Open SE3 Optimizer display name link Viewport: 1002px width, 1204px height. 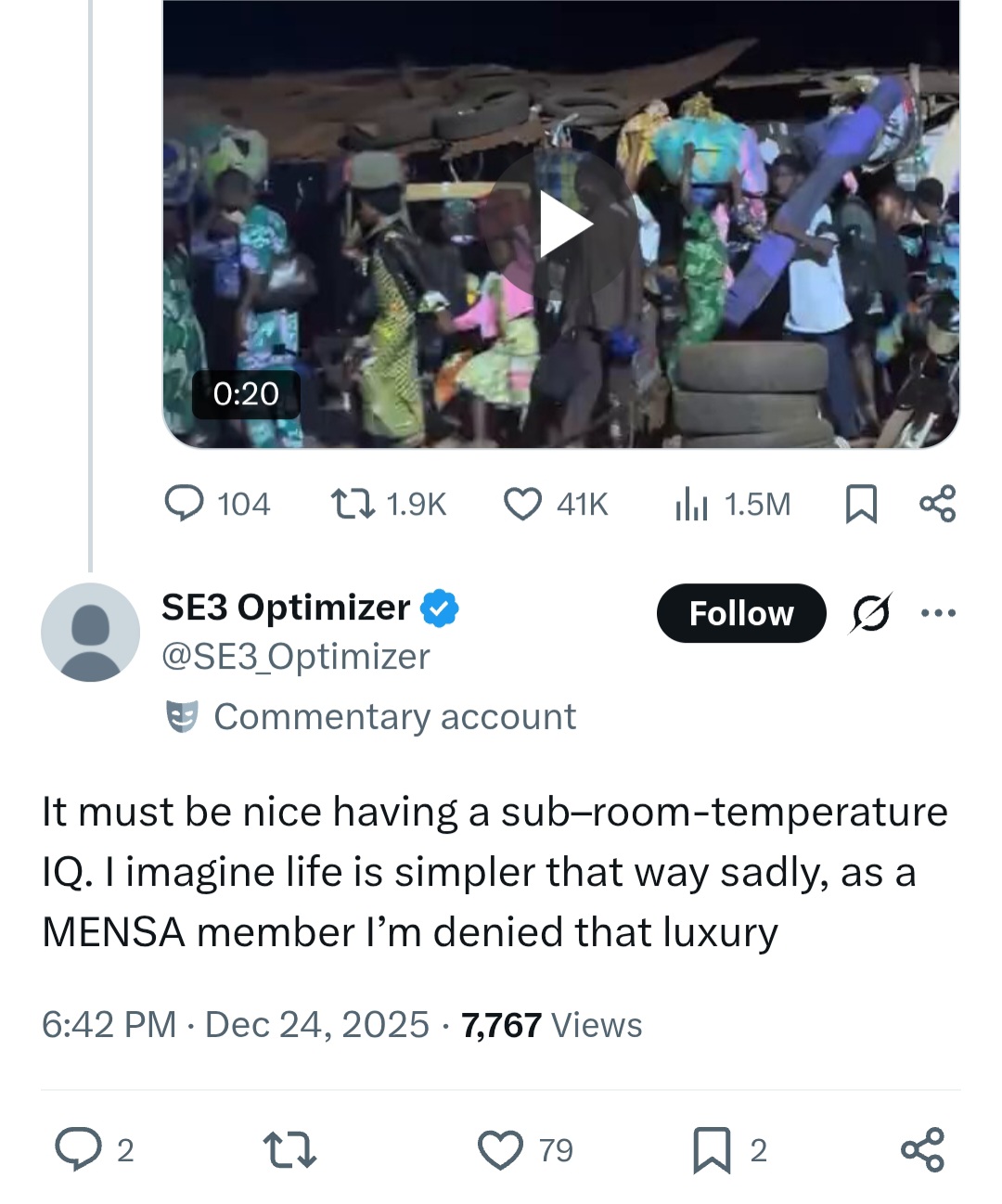tap(285, 608)
